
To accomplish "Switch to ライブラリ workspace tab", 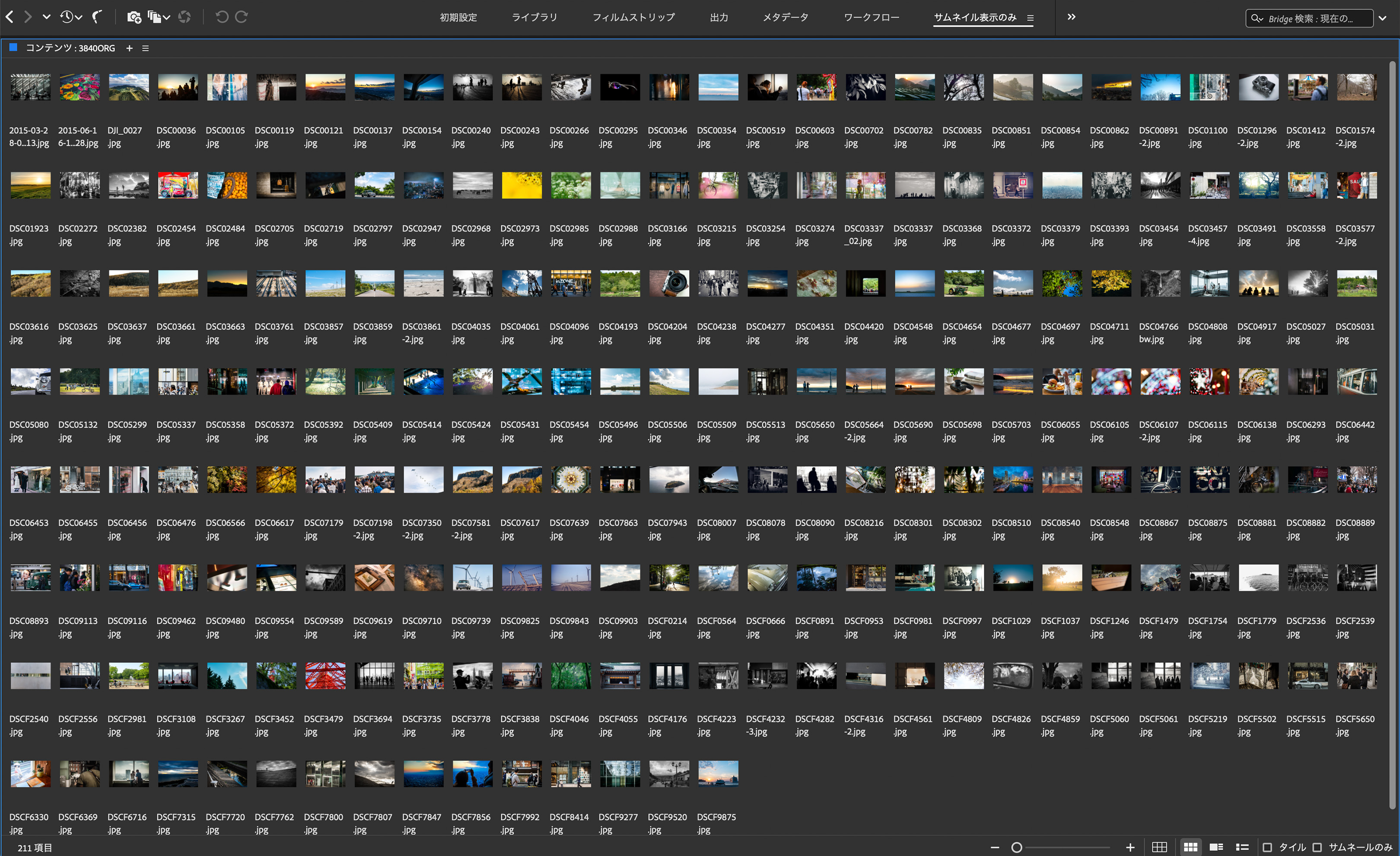I will [534, 17].
